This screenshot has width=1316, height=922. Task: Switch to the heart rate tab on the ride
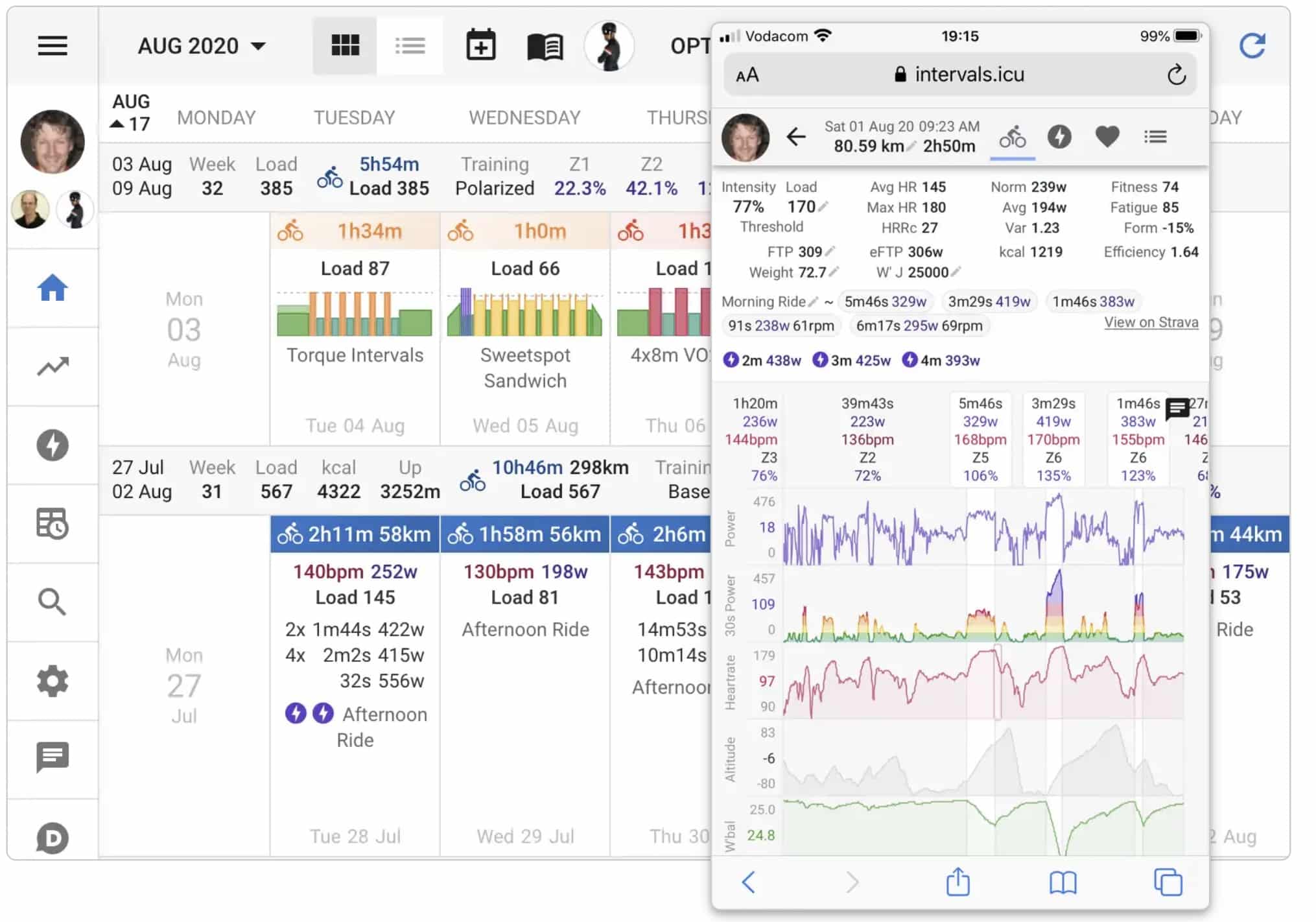[1107, 137]
